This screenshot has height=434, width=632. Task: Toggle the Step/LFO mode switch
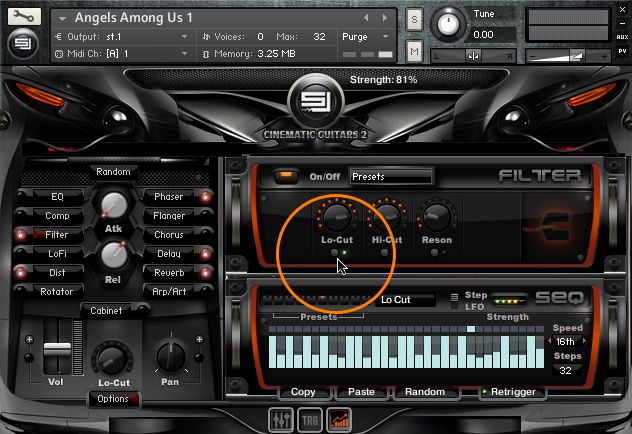[454, 301]
